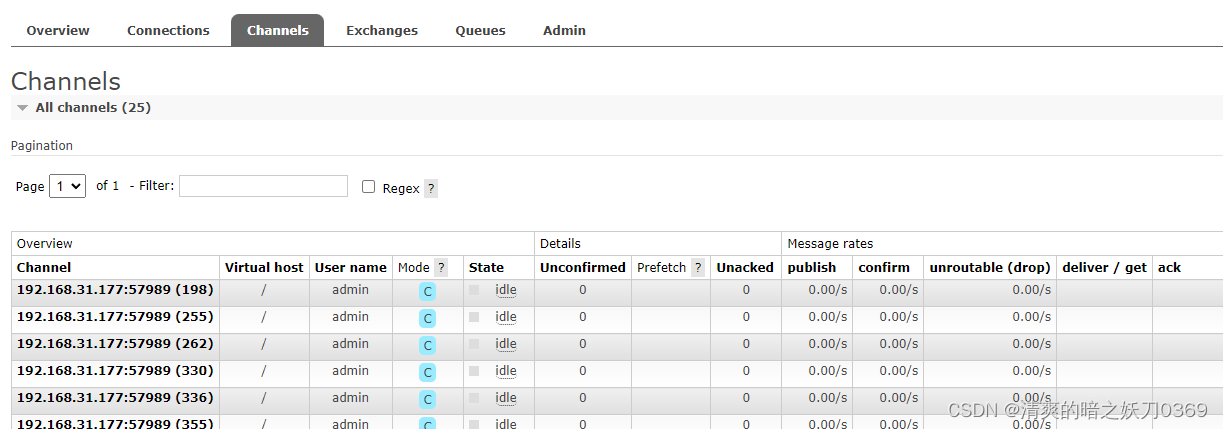Enable the Regex checkbox

point(368,186)
